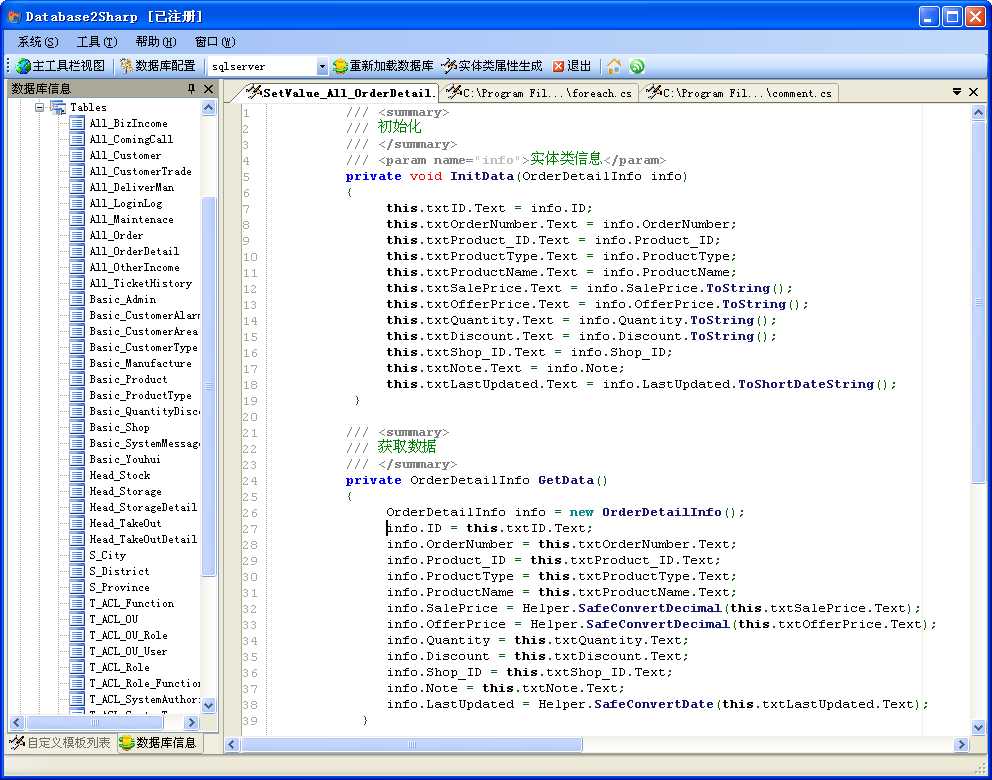Switch to the 数据库信息 bottom tab

(x=158, y=743)
